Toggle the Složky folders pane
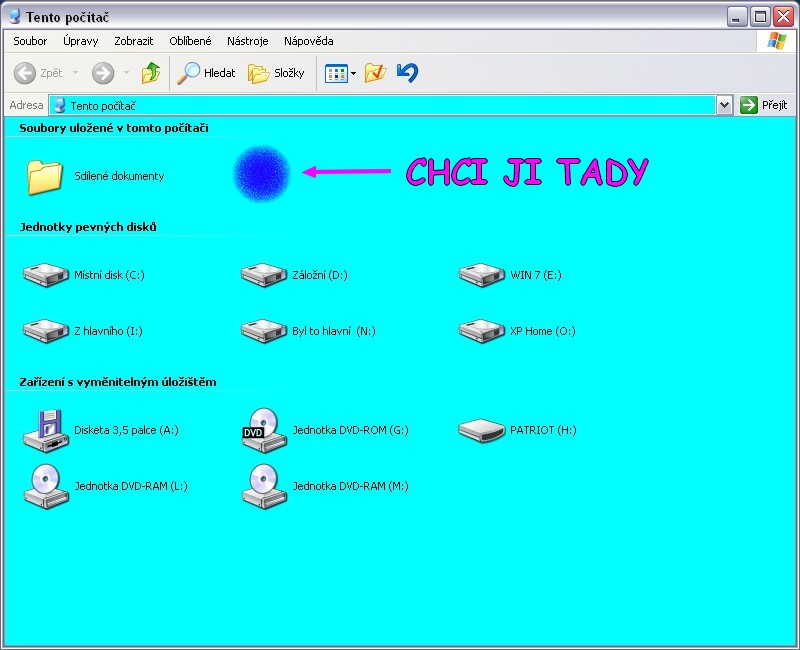The image size is (800, 650). click(x=276, y=73)
